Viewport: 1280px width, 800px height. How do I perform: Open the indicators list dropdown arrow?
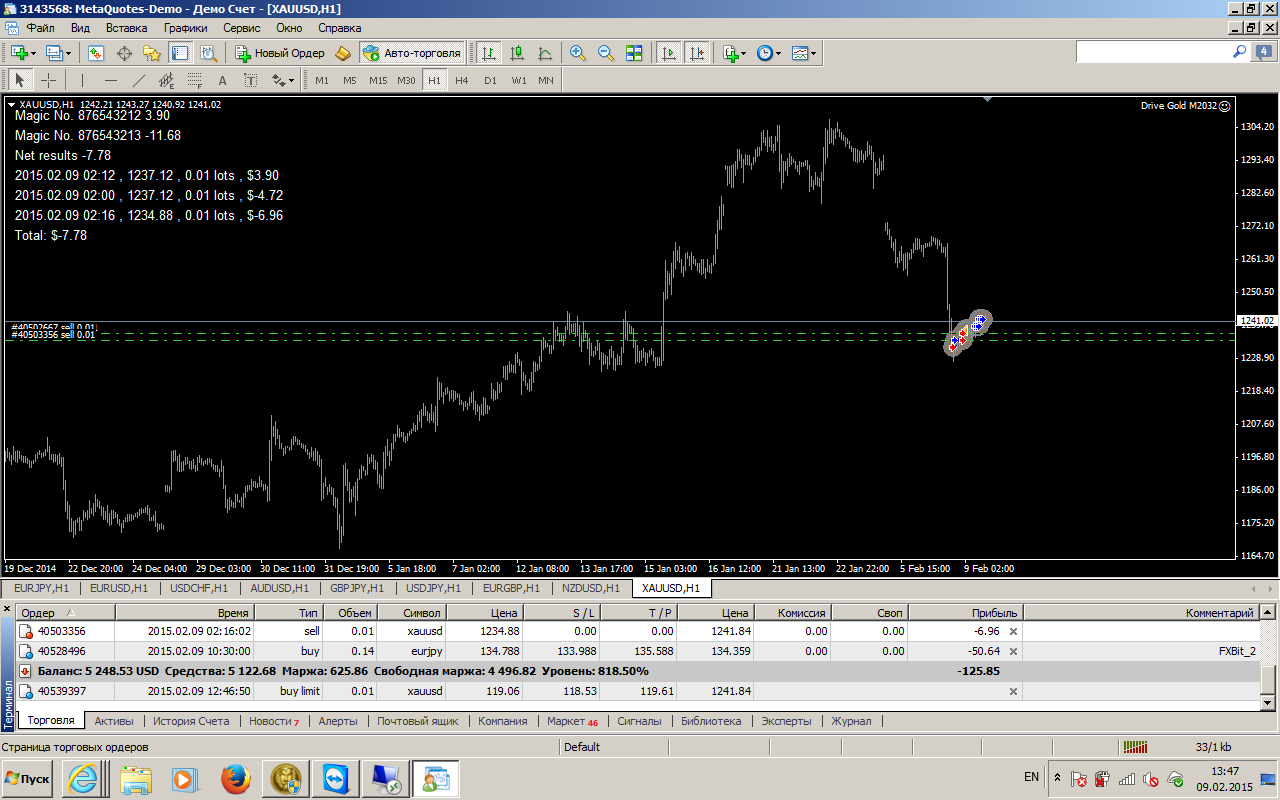pos(743,53)
